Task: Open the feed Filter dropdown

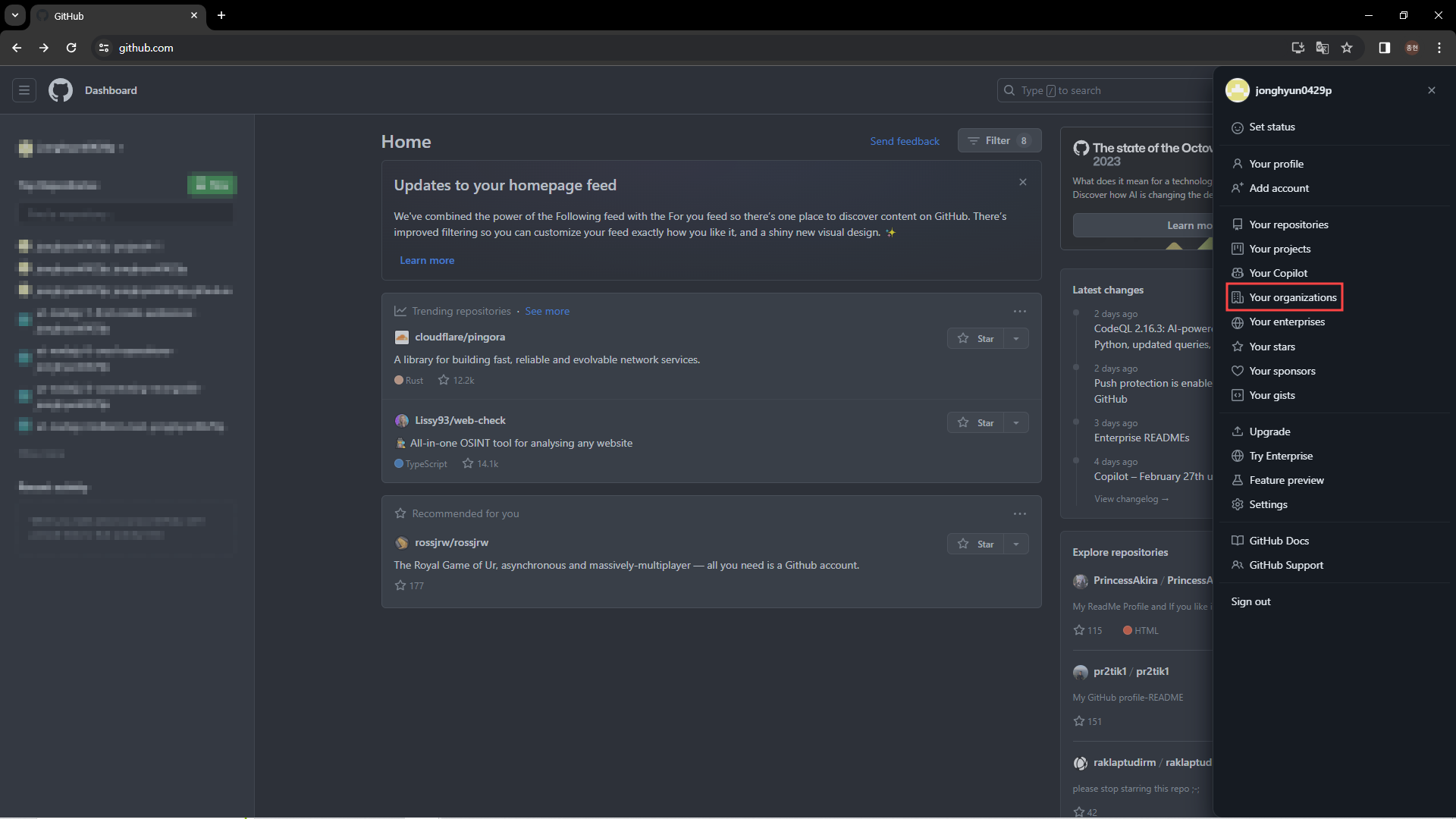Action: [x=999, y=141]
